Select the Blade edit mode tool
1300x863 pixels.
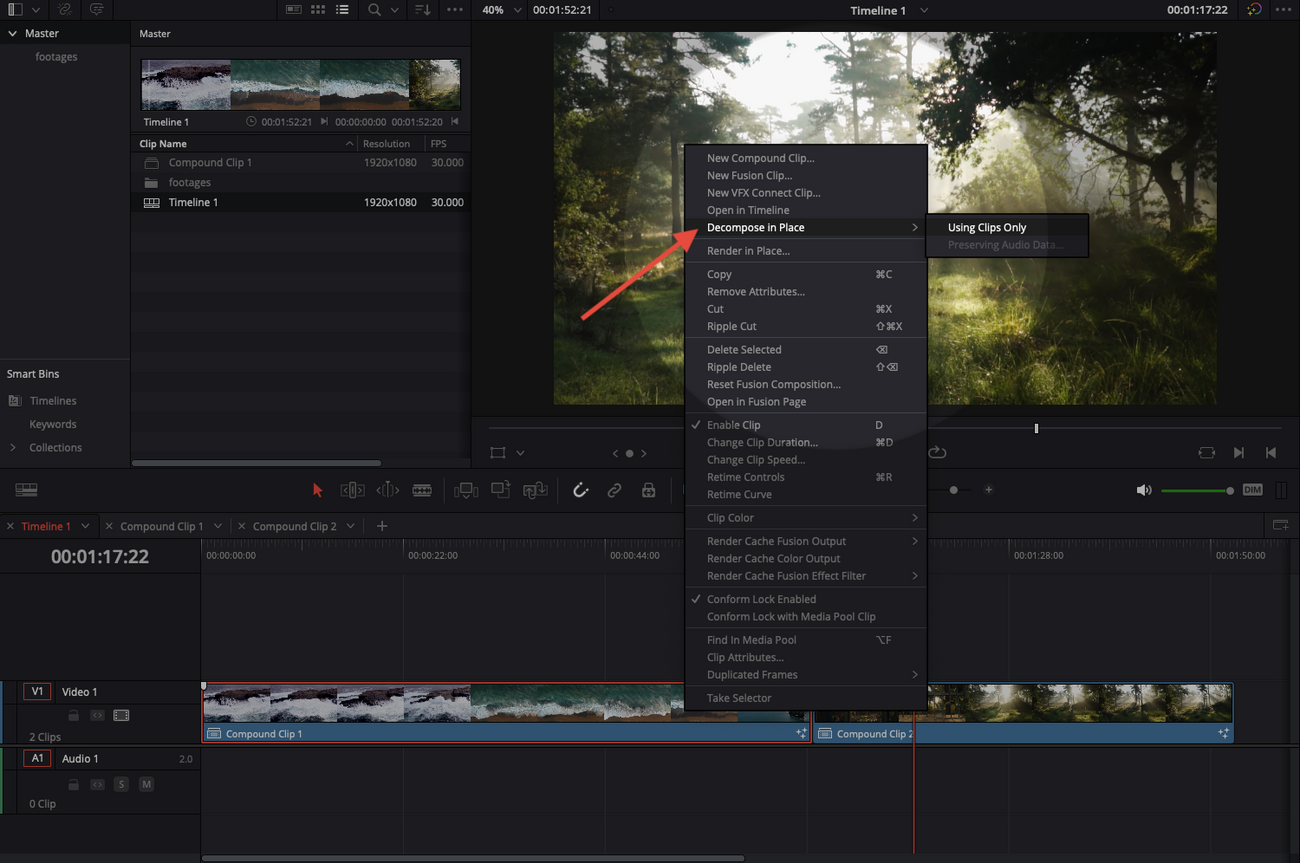point(422,490)
